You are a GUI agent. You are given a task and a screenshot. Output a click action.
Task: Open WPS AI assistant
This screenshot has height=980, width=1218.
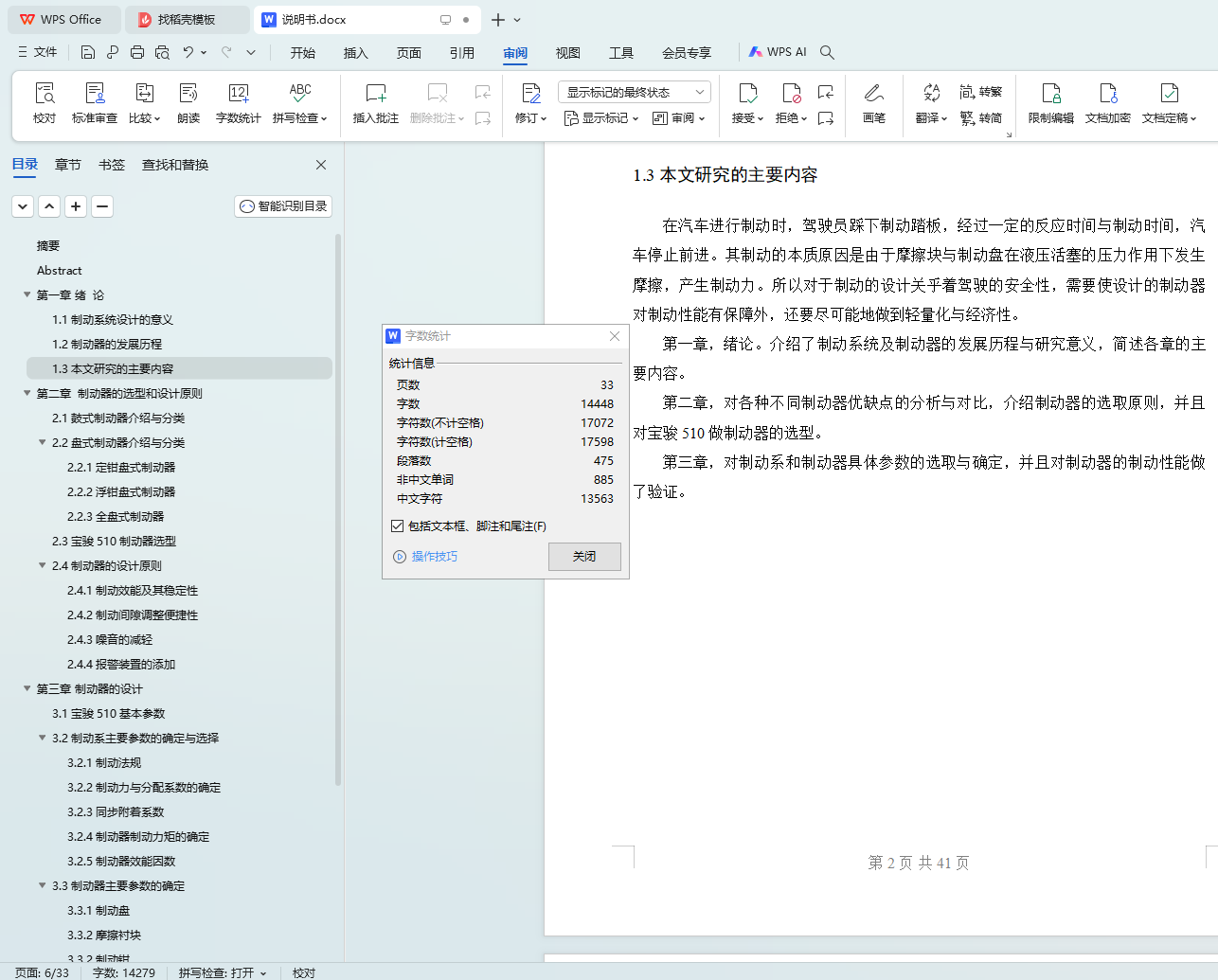778,52
